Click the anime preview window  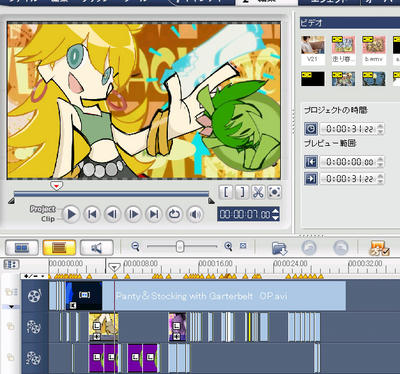tap(144, 100)
